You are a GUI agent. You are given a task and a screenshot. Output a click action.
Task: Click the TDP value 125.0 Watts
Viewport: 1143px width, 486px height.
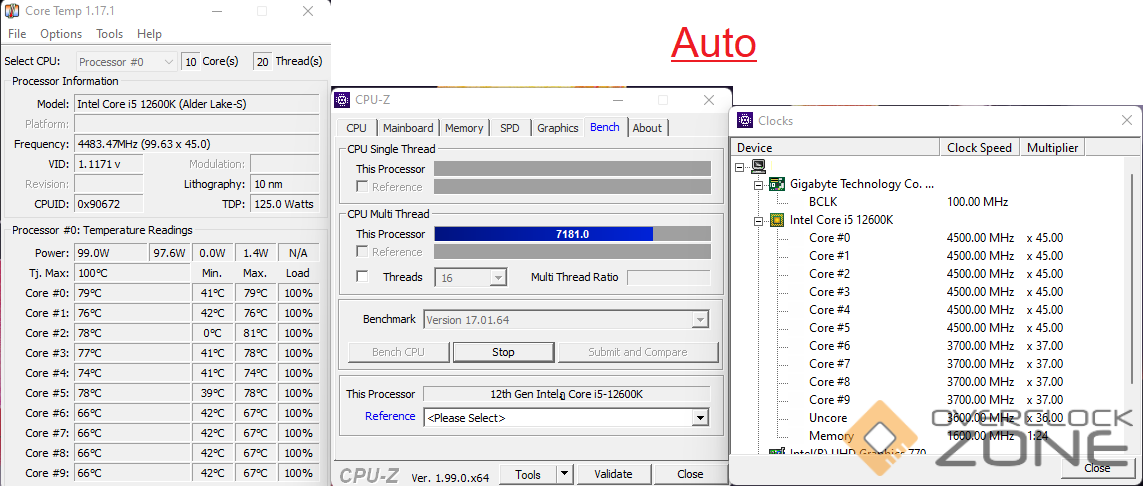pos(284,204)
